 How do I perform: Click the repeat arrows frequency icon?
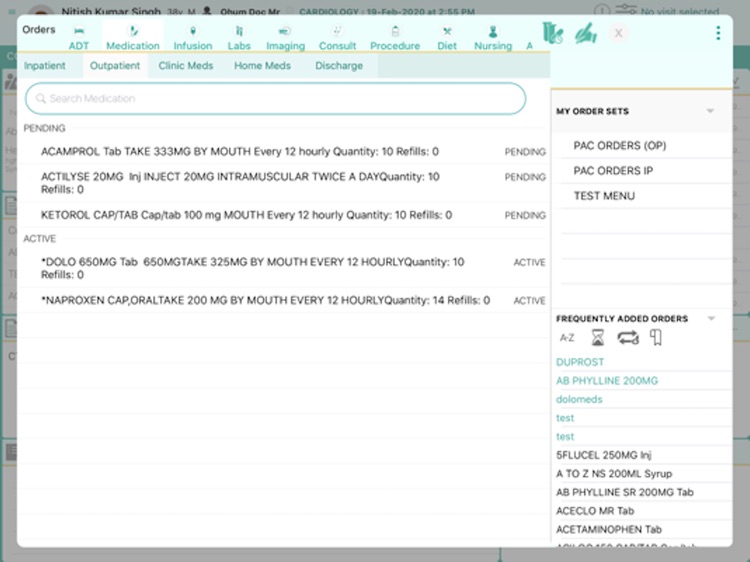pos(628,338)
